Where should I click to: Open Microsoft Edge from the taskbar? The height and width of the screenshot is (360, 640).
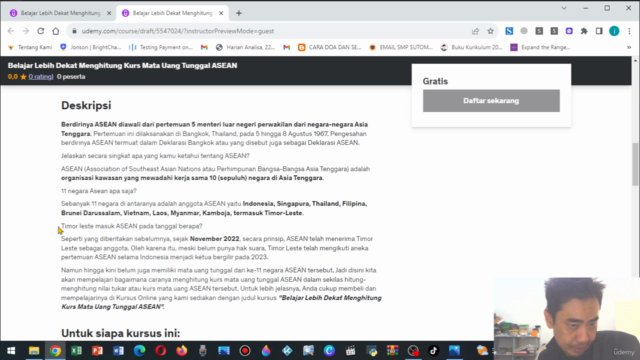[x=140, y=351]
